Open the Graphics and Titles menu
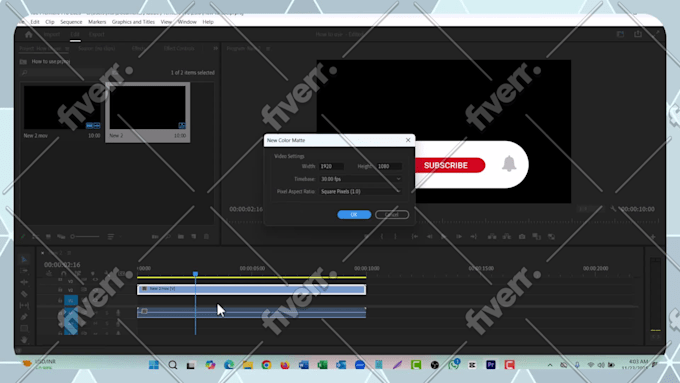The width and height of the screenshot is (680, 383). (133, 22)
